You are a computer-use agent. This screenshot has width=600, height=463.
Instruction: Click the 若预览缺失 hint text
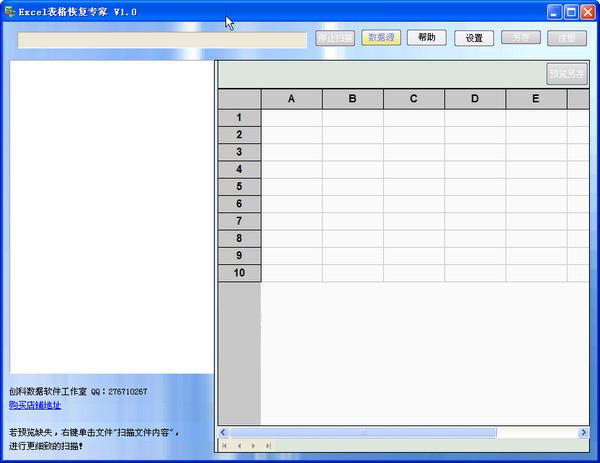click(94, 433)
